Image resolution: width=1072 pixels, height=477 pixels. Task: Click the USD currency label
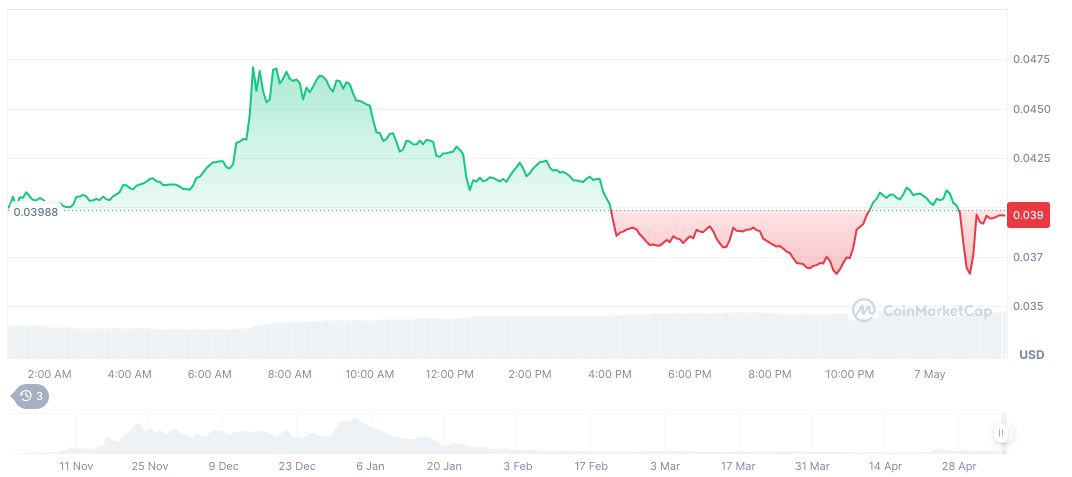1031,355
